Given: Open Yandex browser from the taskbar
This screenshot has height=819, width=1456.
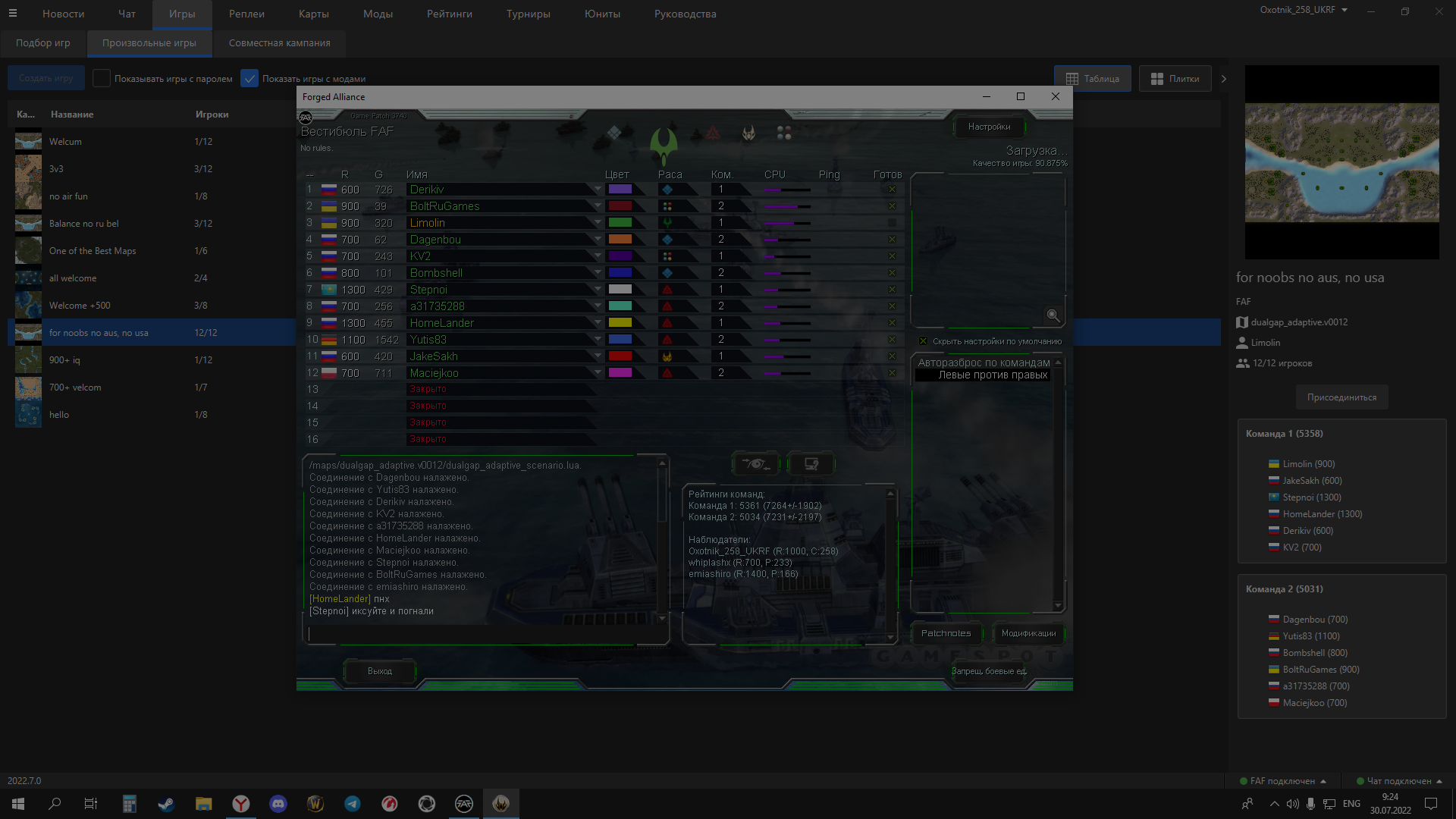Looking at the screenshot, I should click(241, 804).
